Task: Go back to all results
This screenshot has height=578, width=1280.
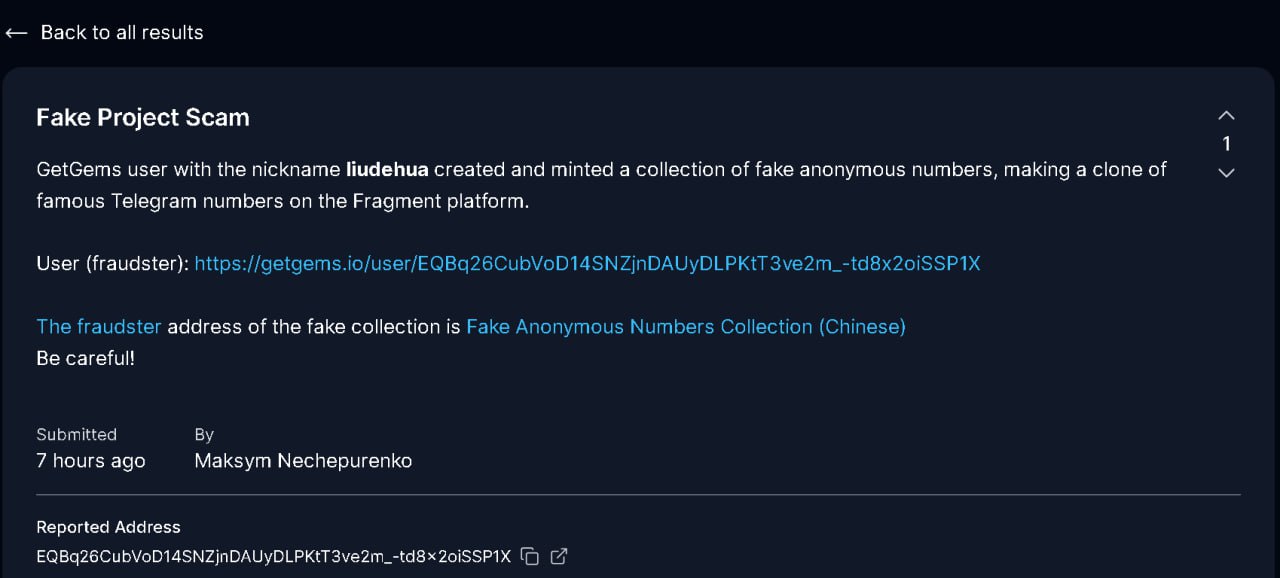Action: [x=121, y=33]
